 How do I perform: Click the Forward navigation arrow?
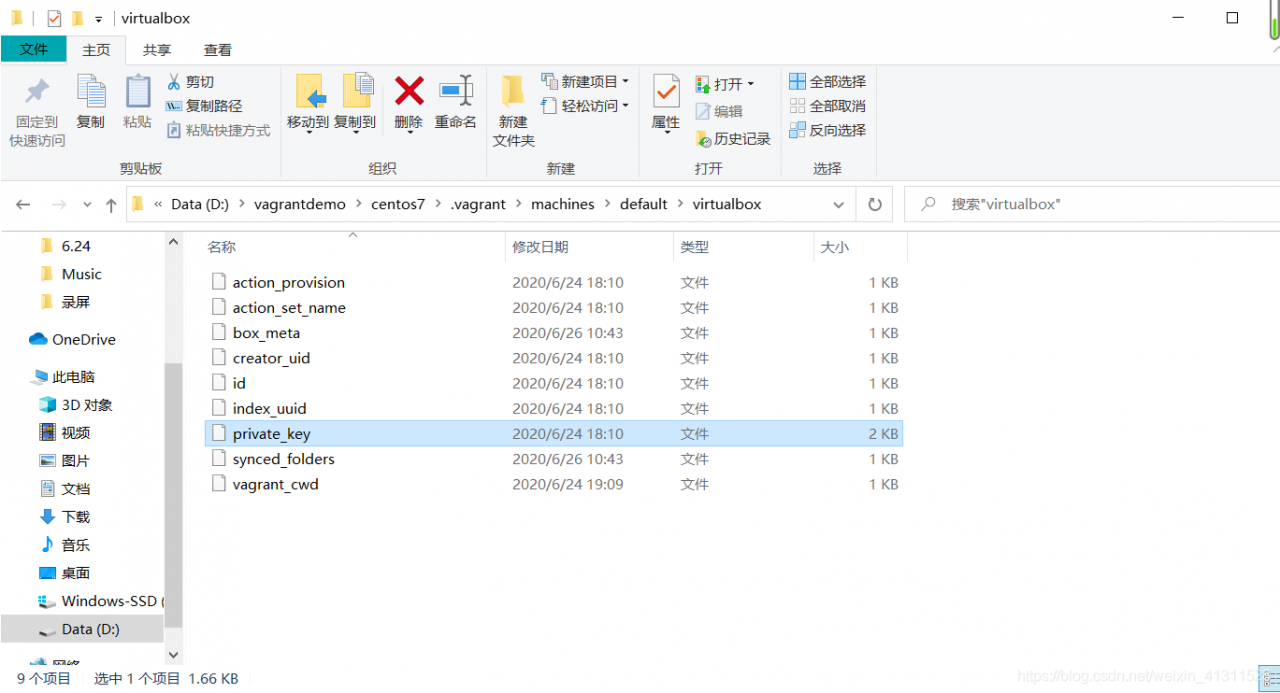tap(59, 204)
